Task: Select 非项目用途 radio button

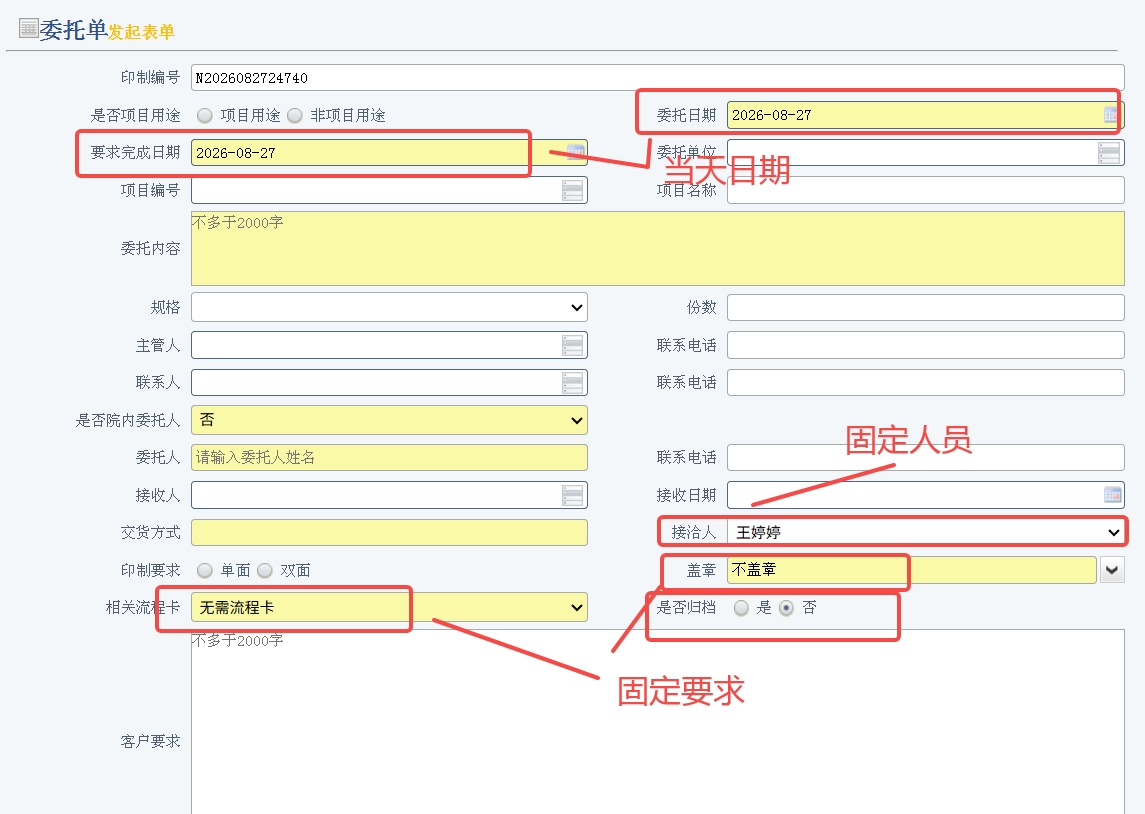Action: [295, 115]
